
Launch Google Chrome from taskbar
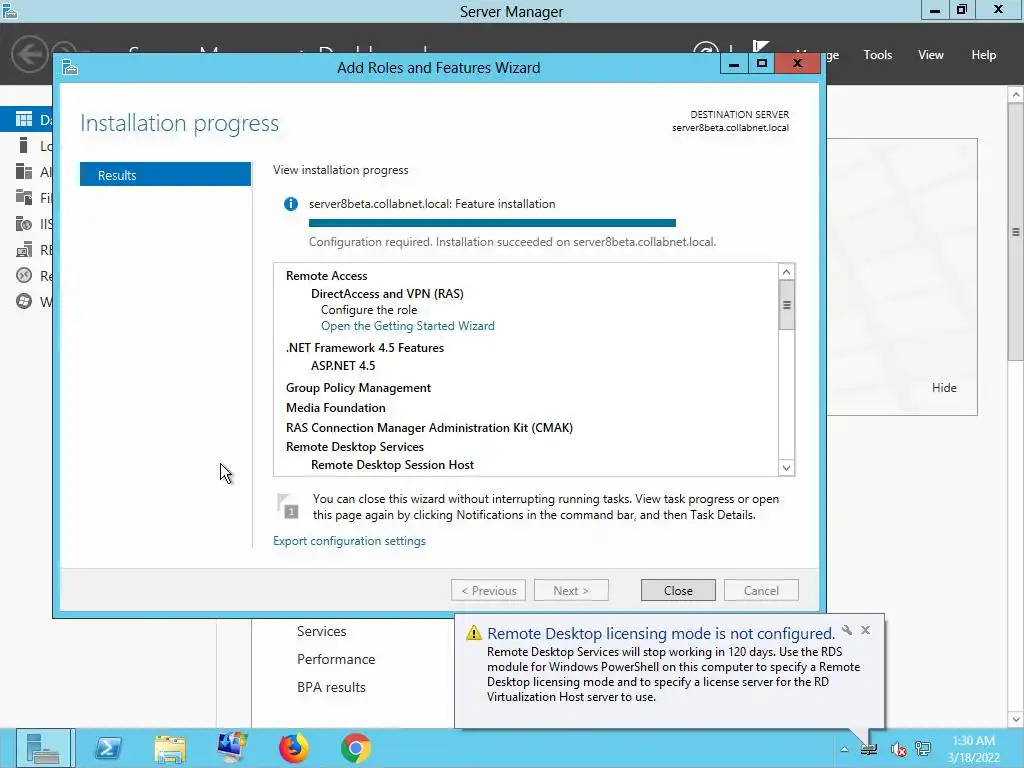point(356,748)
